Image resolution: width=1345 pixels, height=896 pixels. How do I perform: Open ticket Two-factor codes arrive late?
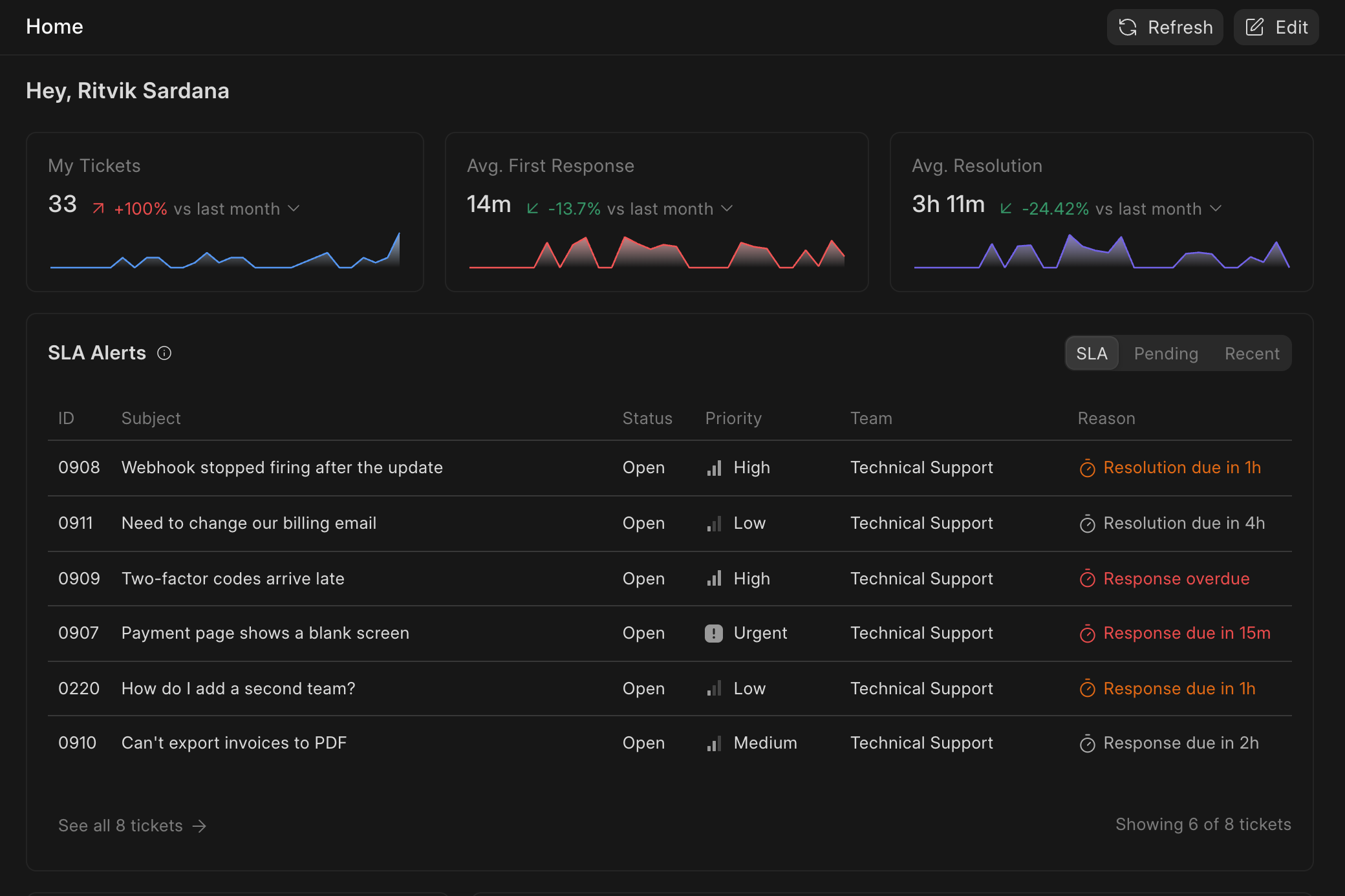(x=233, y=579)
